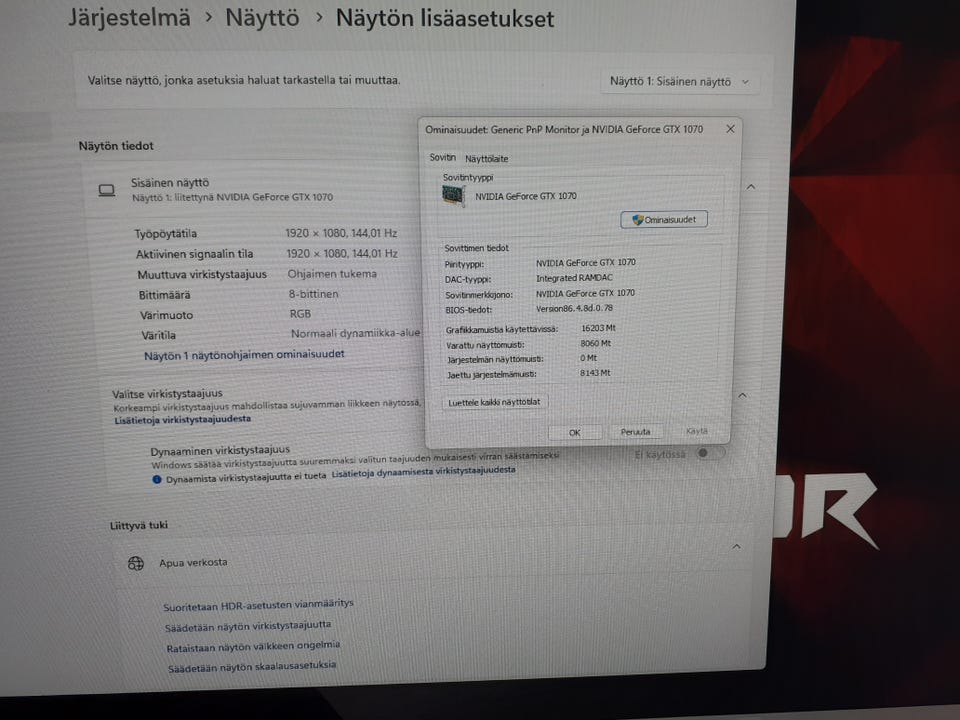Screen dimensions: 960x720
Task: Click the Näytön tiedot heading
Action: tap(116, 146)
